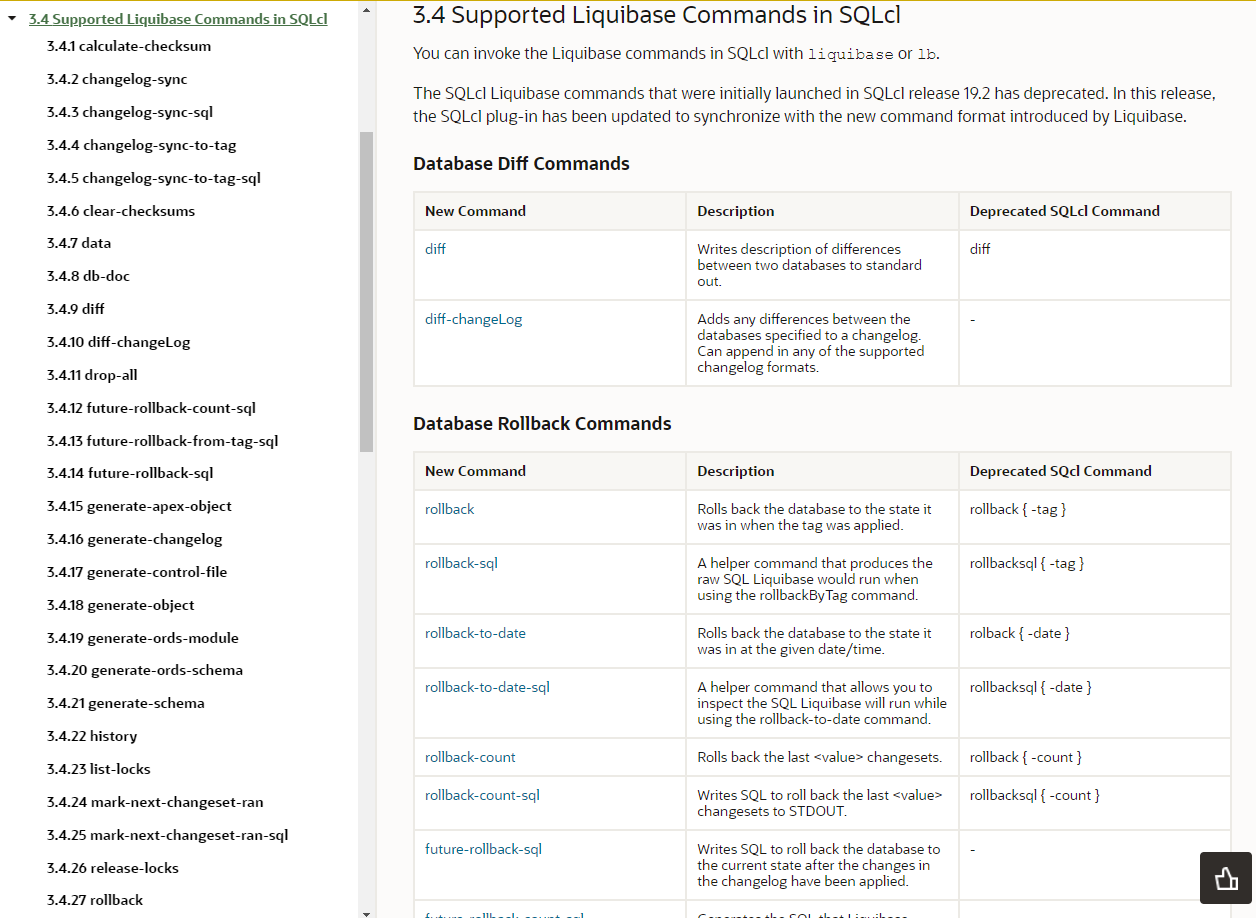Click the thumbs-up feedback icon
The image size is (1256, 918).
click(x=1226, y=878)
